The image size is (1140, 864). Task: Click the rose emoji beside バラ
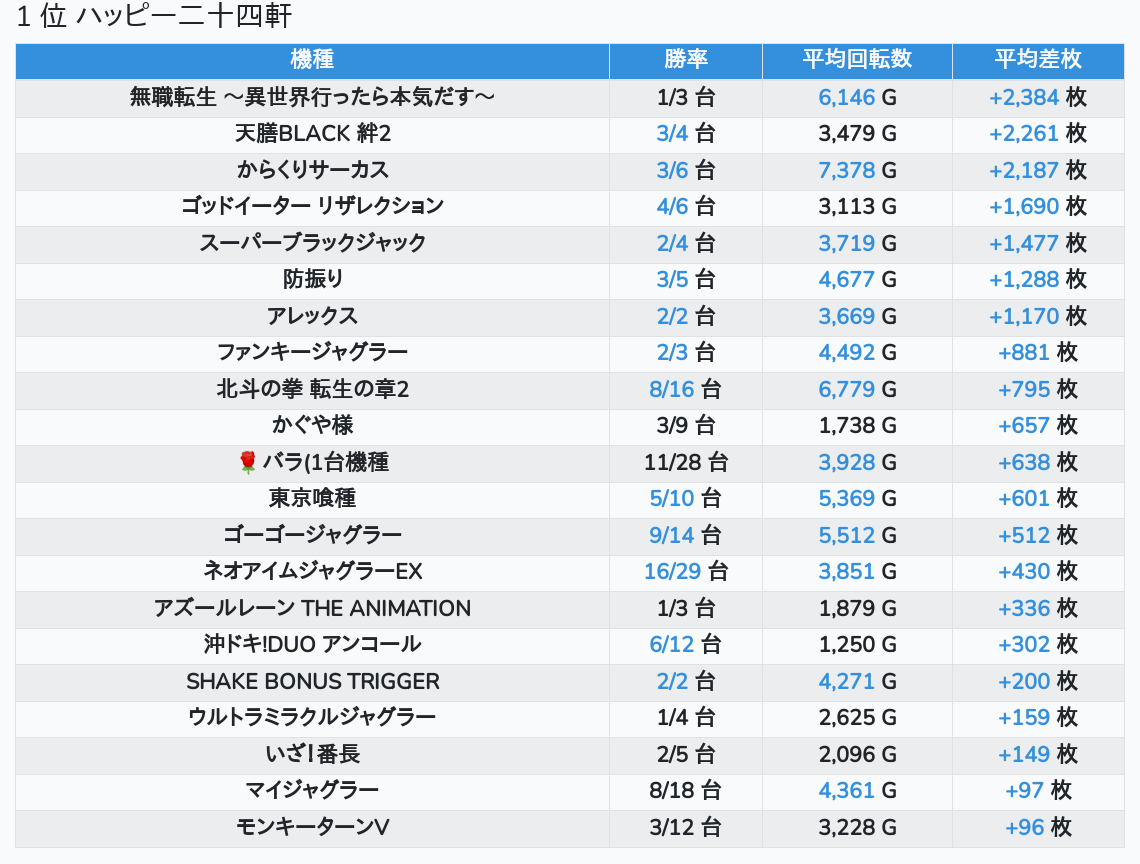pyautogui.click(x=248, y=462)
